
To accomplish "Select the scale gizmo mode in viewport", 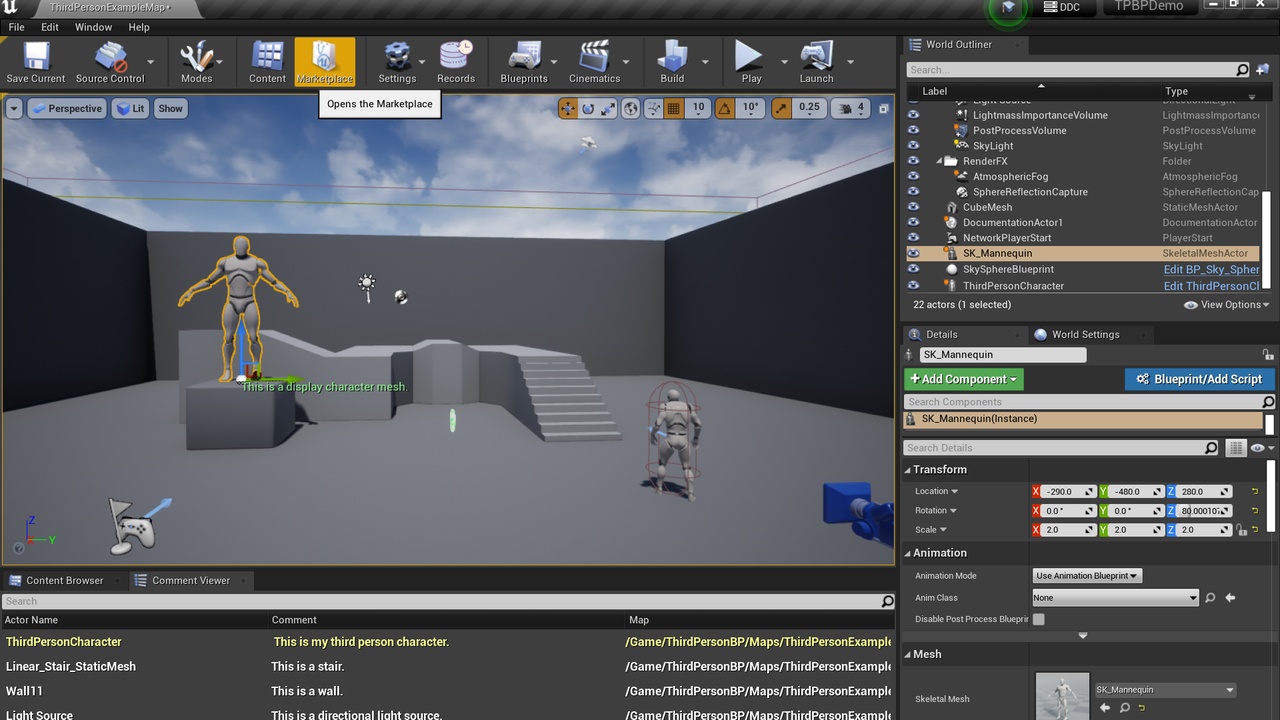I will 608,108.
